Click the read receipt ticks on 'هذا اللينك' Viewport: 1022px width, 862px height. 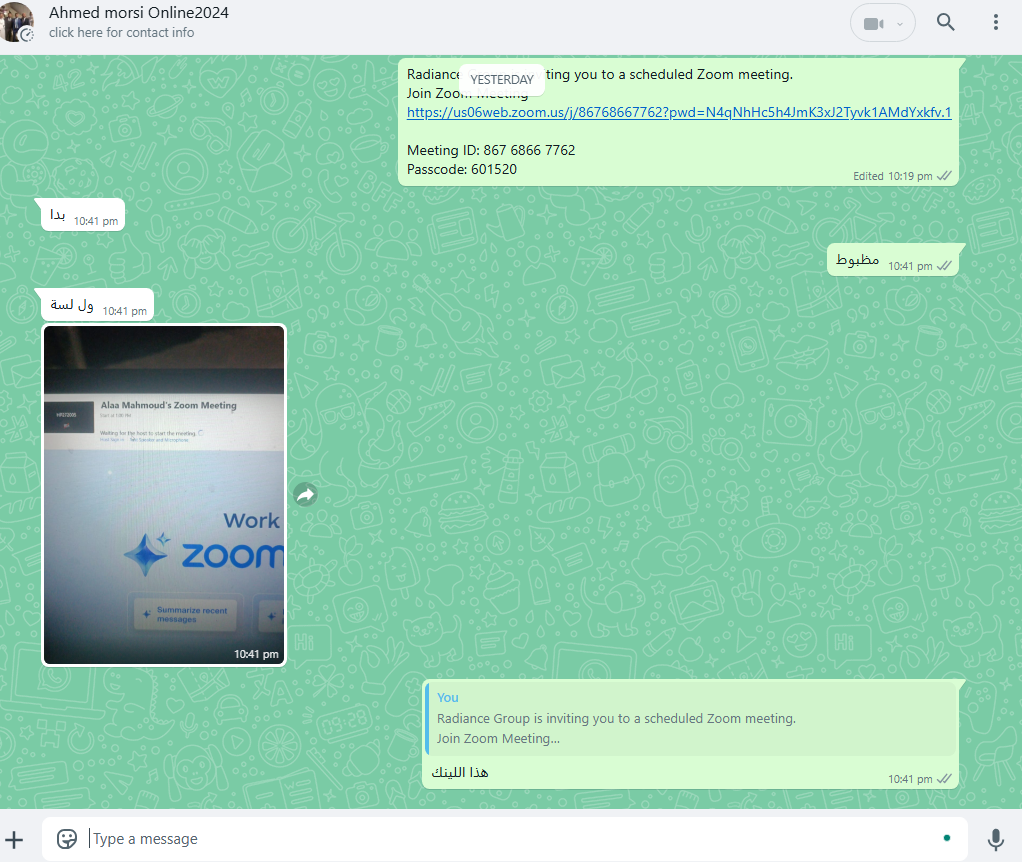coord(944,779)
